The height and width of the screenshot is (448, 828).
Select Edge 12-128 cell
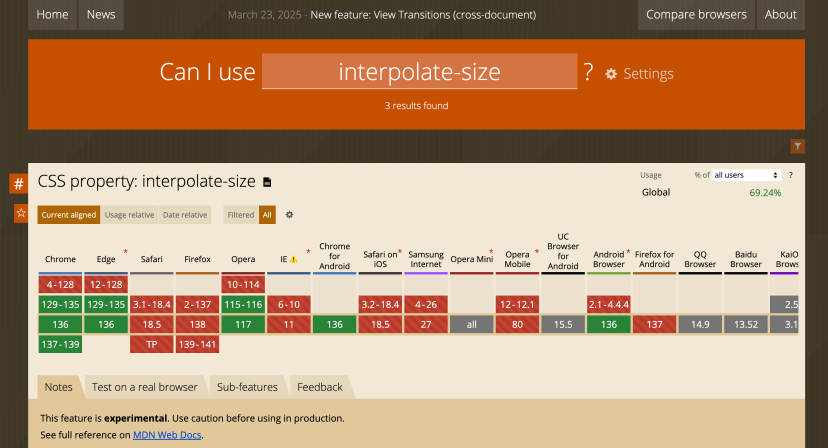pyautogui.click(x=106, y=285)
